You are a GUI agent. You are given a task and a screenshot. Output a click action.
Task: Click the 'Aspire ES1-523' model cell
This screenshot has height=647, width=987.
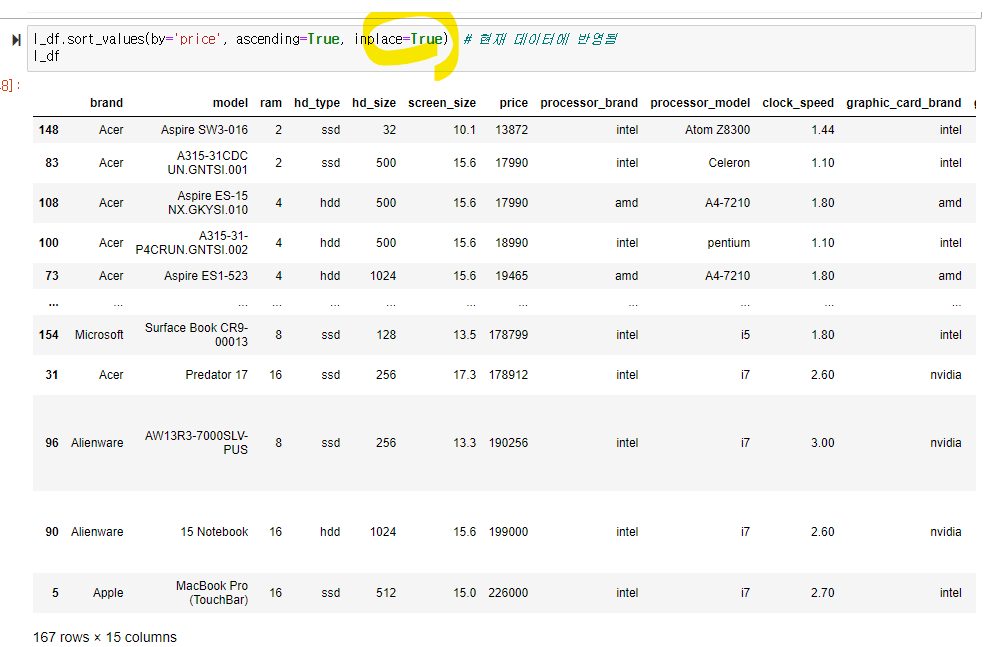click(x=206, y=276)
